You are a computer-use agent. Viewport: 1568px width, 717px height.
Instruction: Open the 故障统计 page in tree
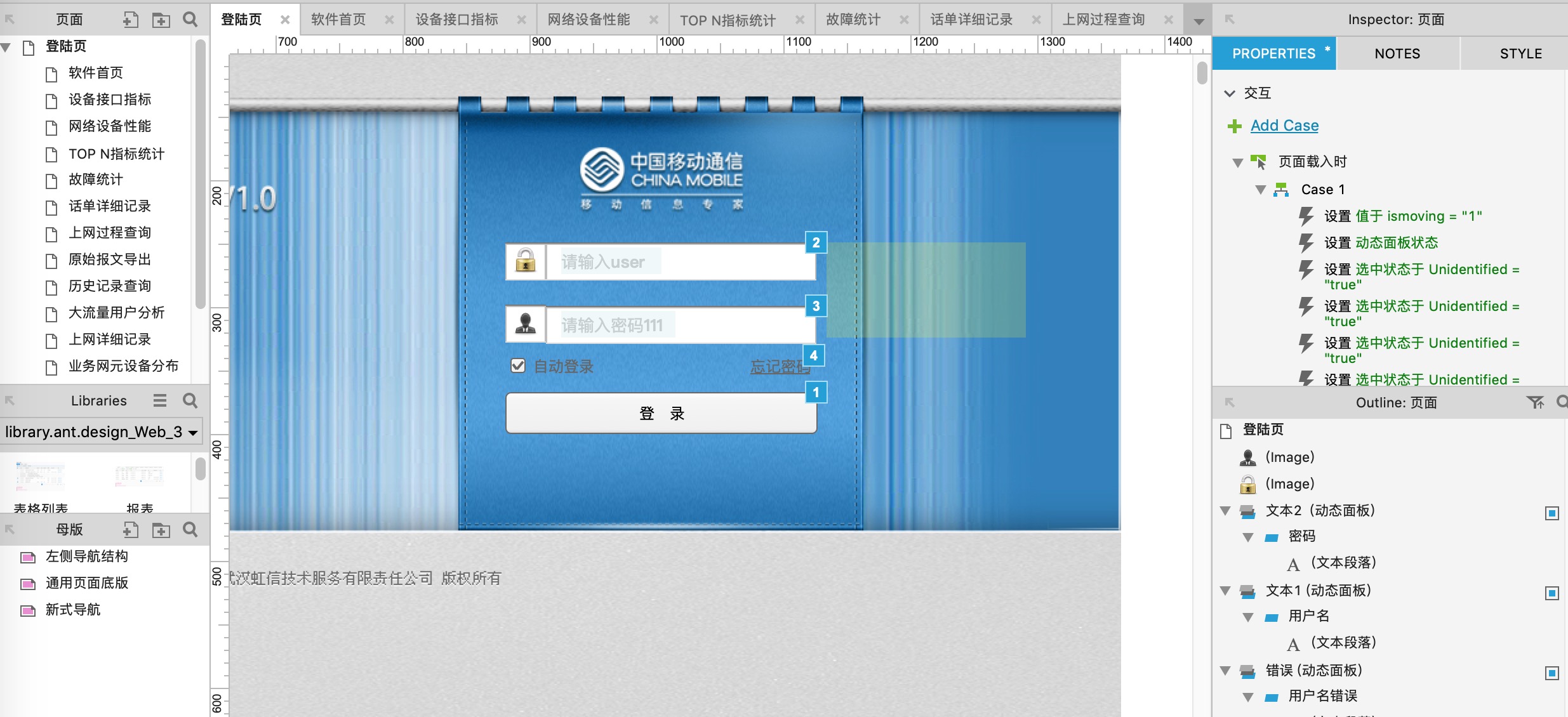95,180
